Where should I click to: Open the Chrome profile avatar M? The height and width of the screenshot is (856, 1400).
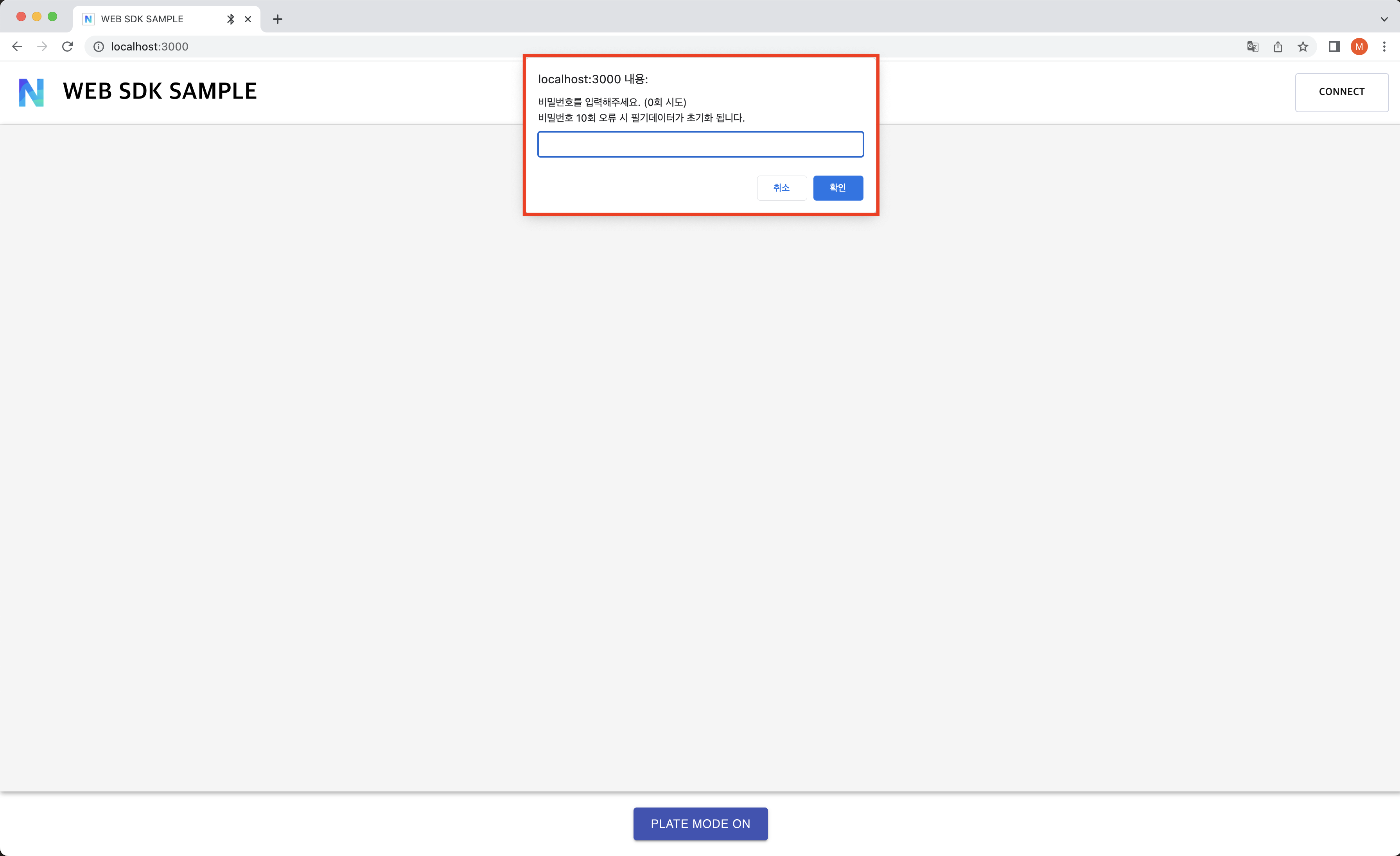pyautogui.click(x=1359, y=47)
